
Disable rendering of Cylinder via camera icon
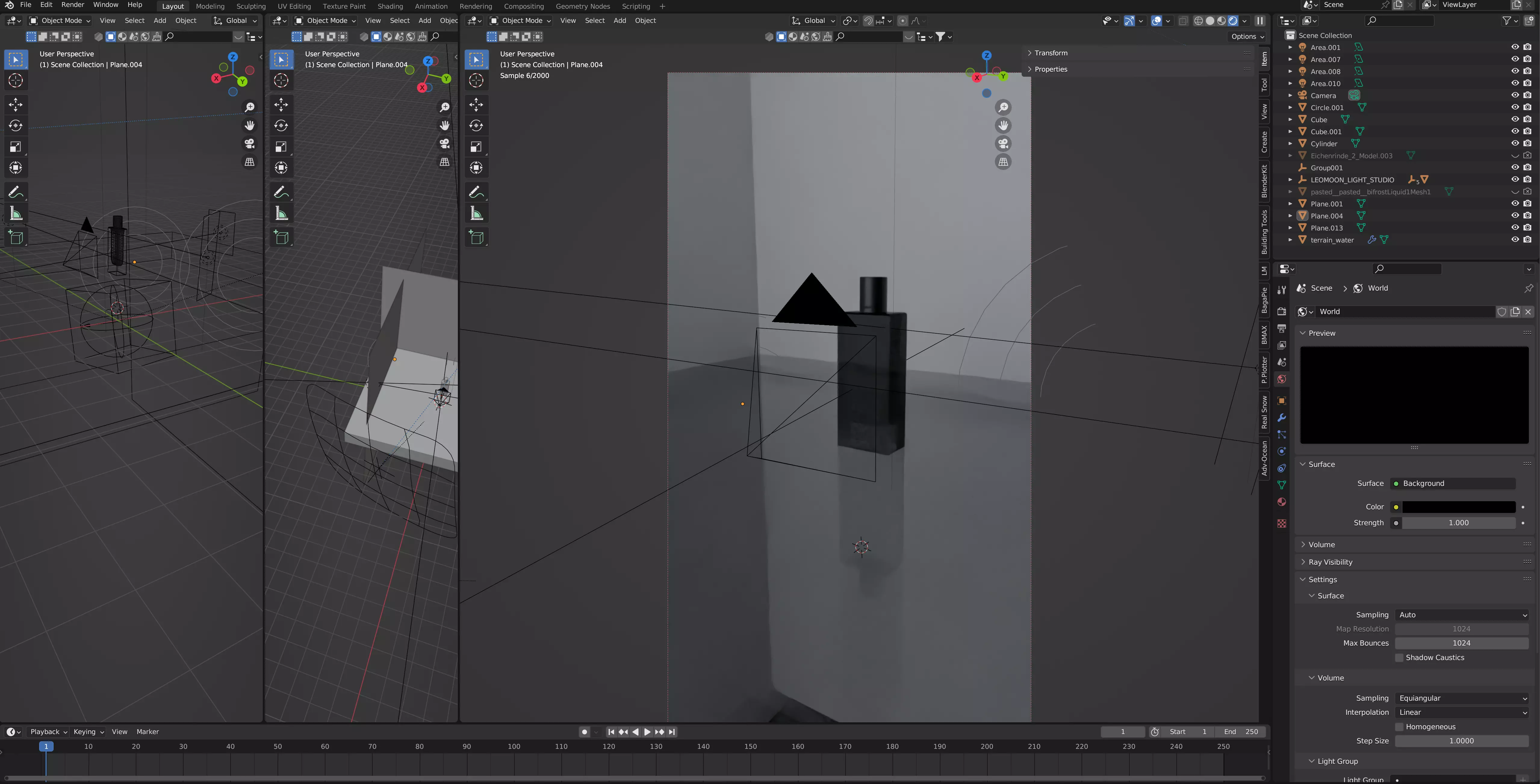1527,144
